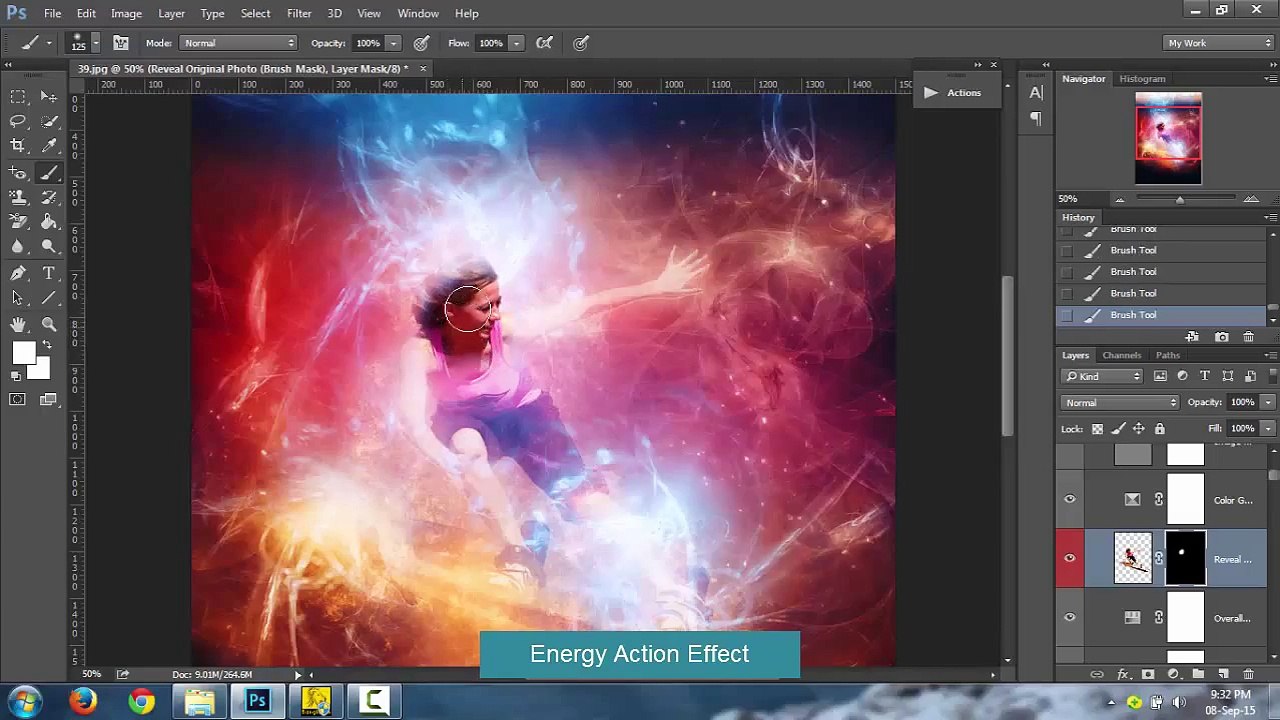Switch to the Channels tab
This screenshot has width=1280, height=720.
point(1121,355)
